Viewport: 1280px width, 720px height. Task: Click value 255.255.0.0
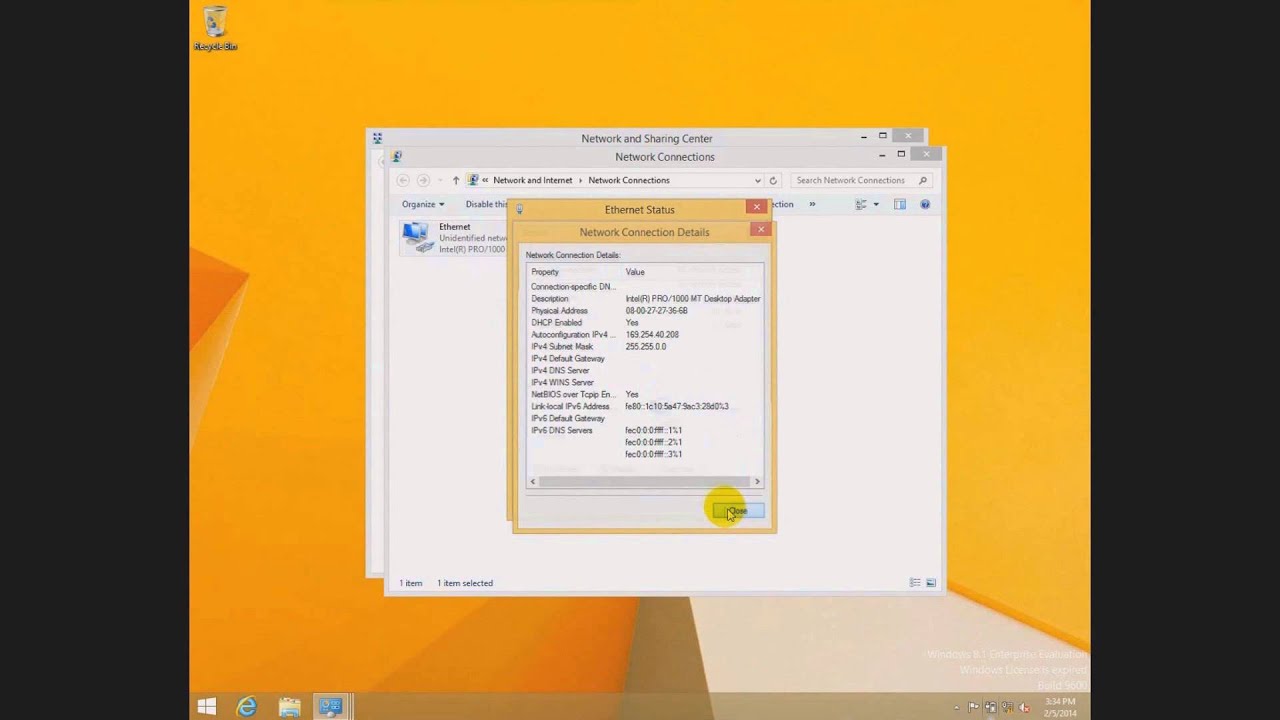646,347
